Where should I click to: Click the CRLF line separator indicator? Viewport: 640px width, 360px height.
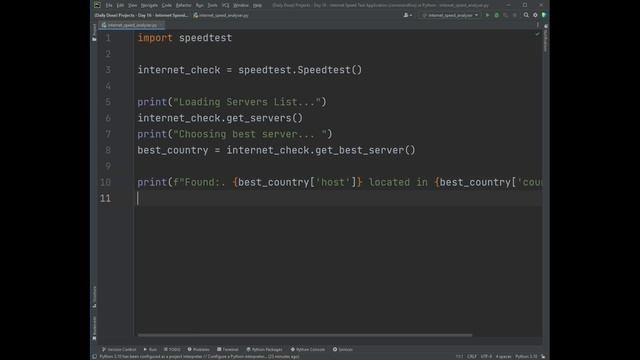click(x=472, y=356)
